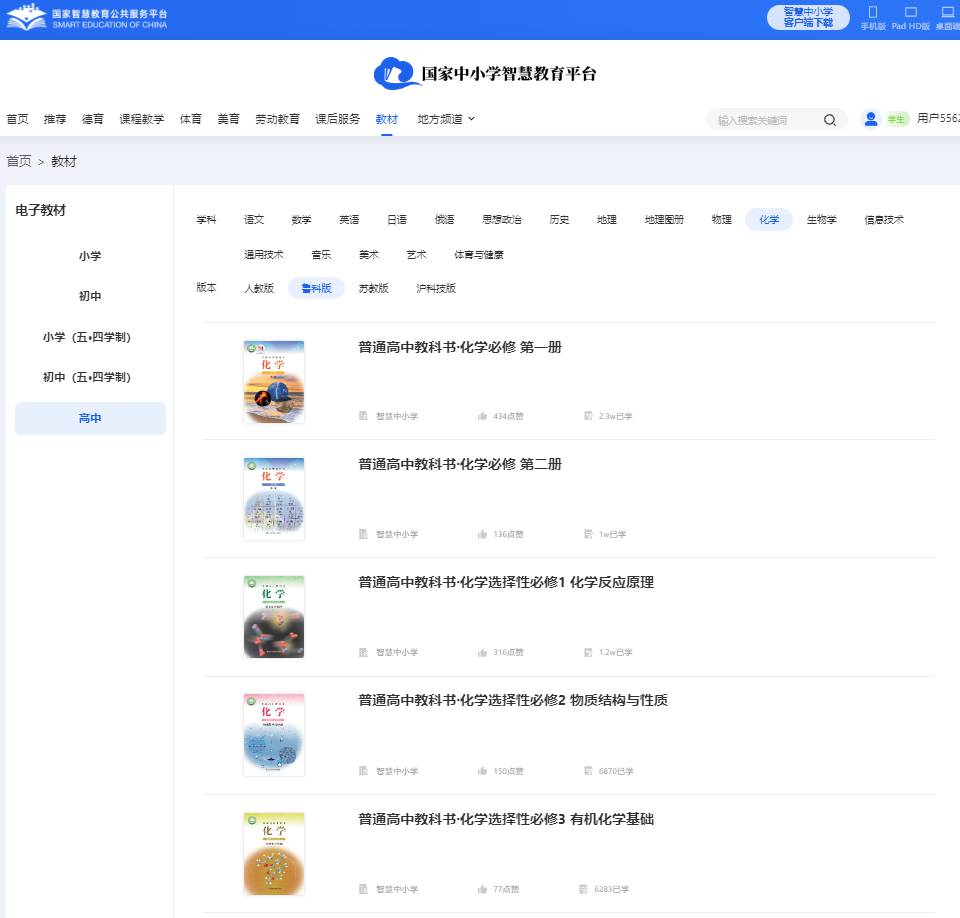Click the thumbs-up icon beside 434点赞
Screen dimensions: 960x918
point(482,416)
